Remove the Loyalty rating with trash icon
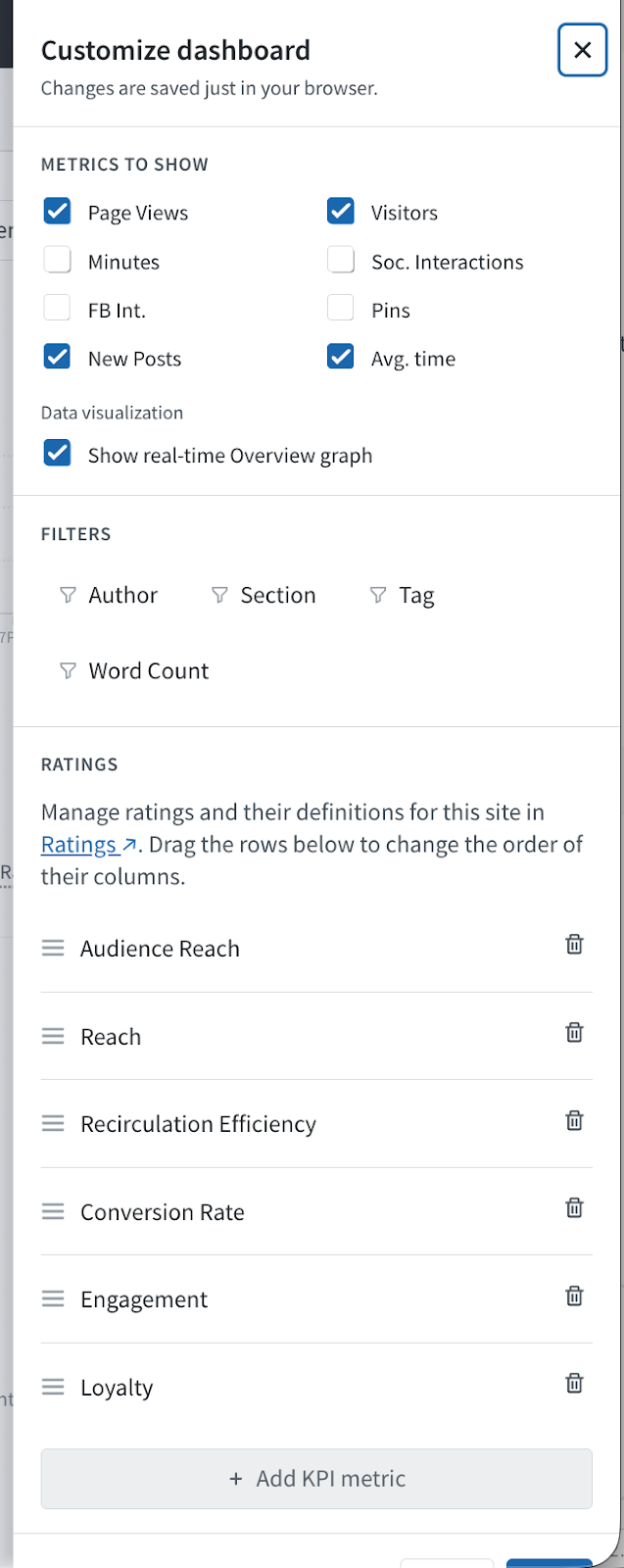Image resolution: width=624 pixels, height=1568 pixels. tap(575, 1383)
